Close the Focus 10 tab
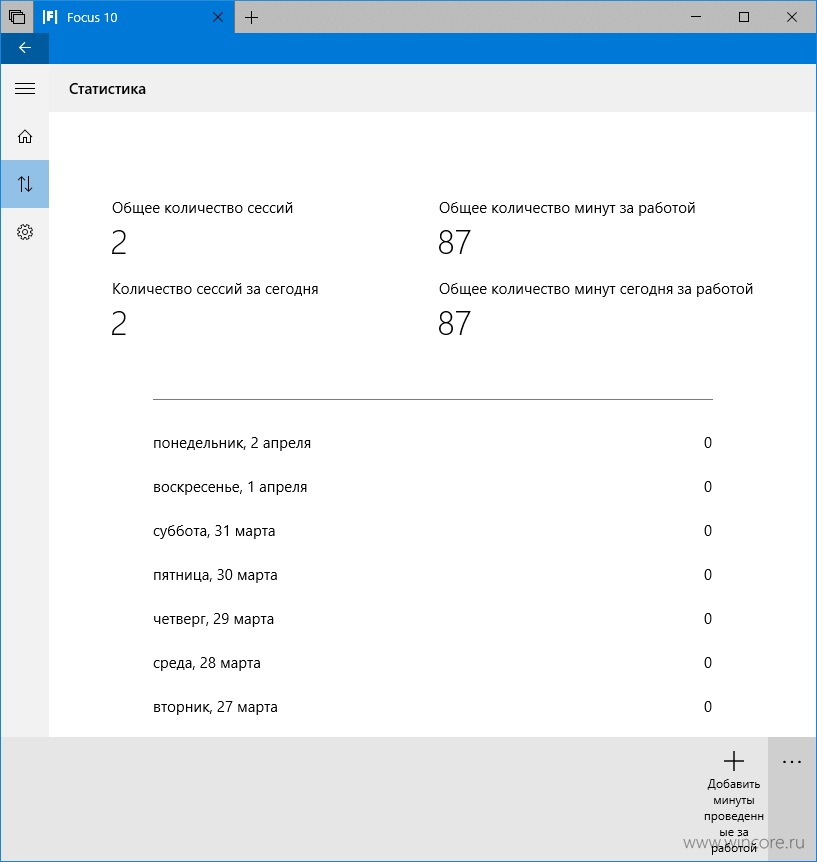Screen dimensions: 817x862 [218, 17]
